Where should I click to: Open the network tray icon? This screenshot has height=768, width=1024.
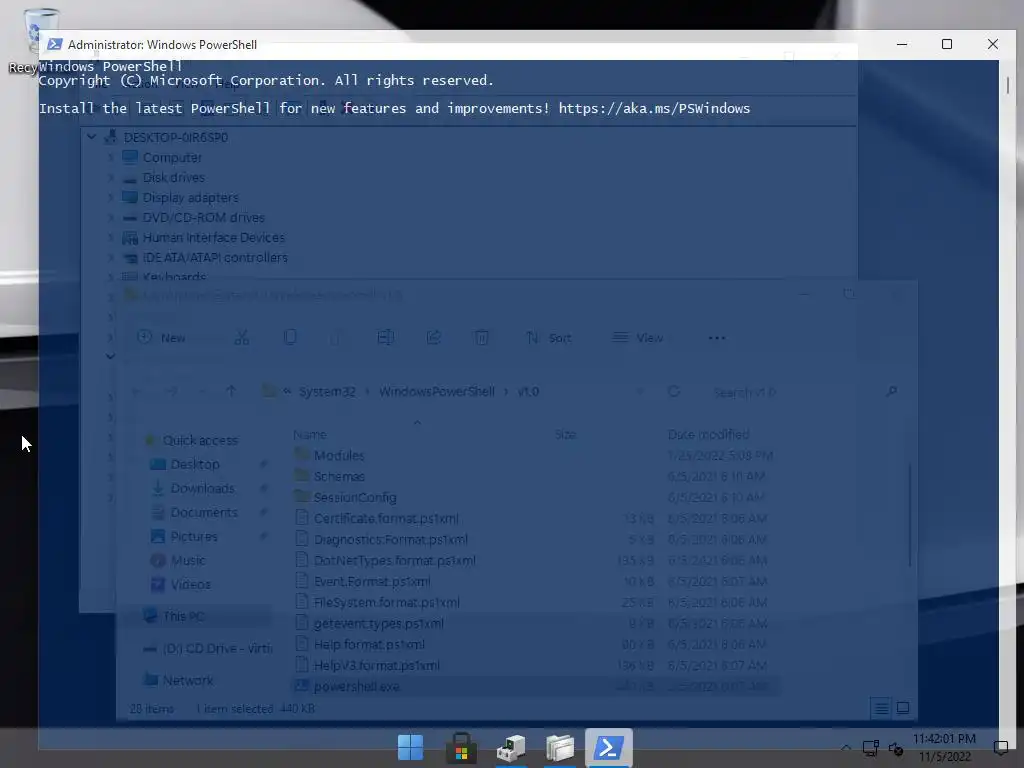click(871, 748)
